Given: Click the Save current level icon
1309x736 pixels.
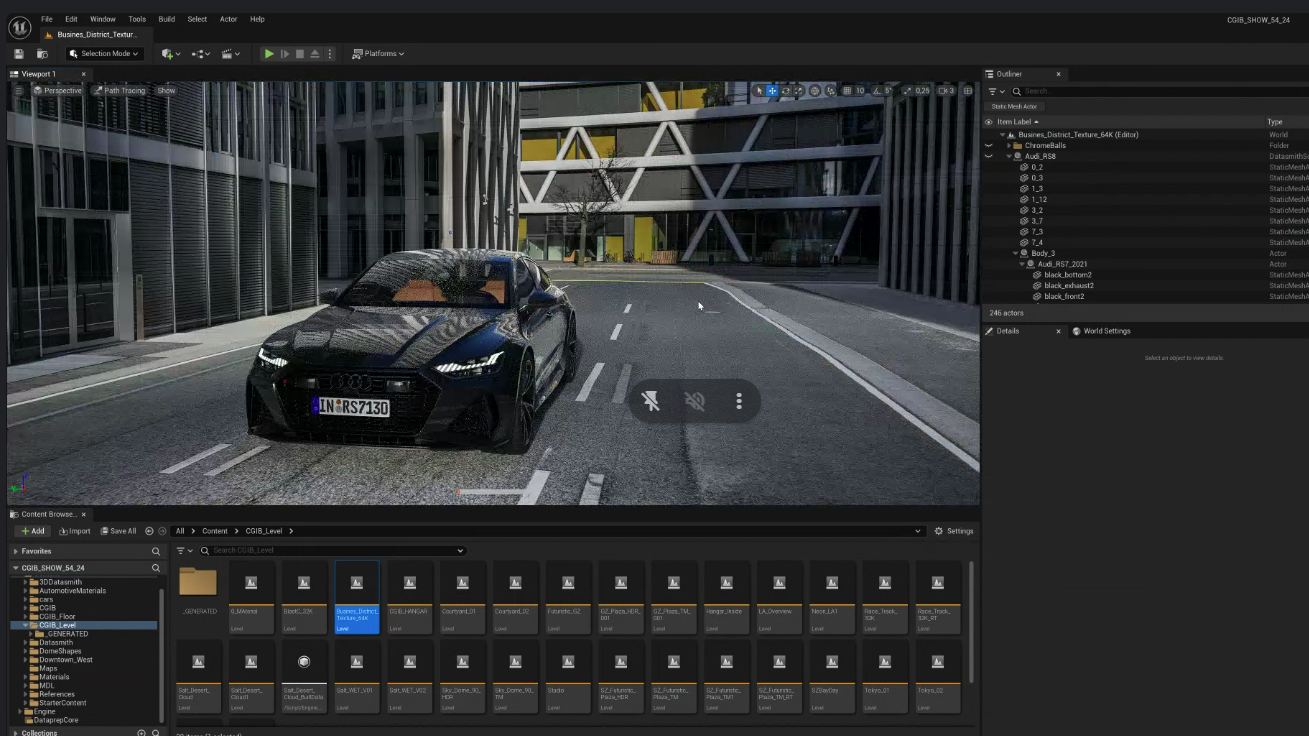Looking at the screenshot, I should [19, 54].
